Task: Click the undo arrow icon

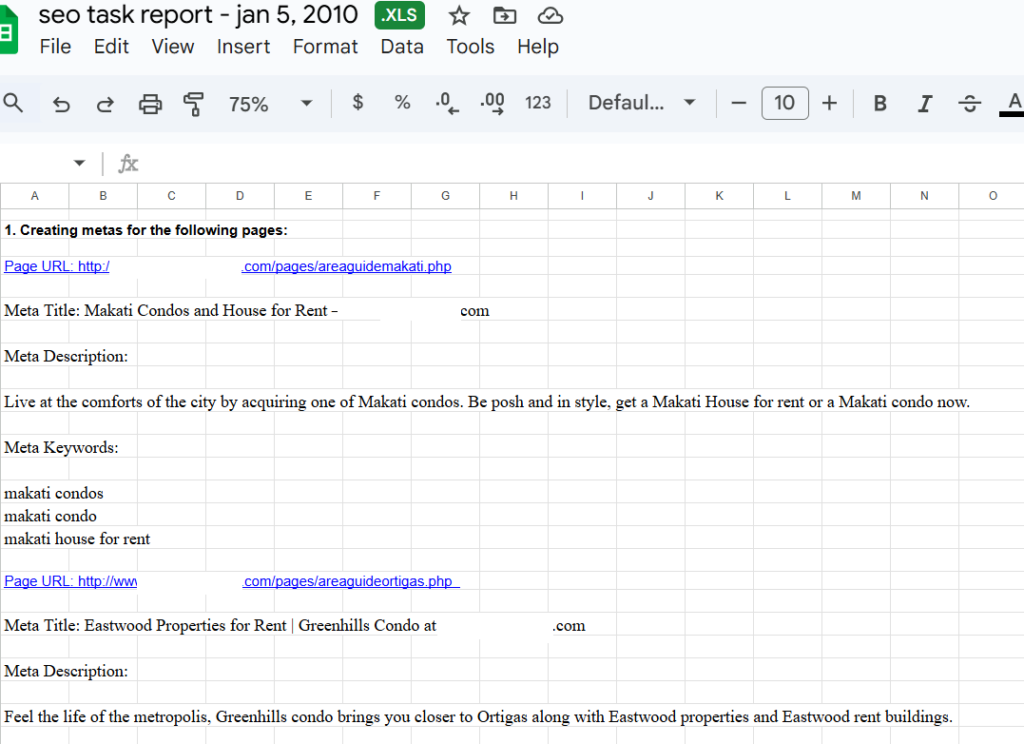Action: pyautogui.click(x=62, y=103)
